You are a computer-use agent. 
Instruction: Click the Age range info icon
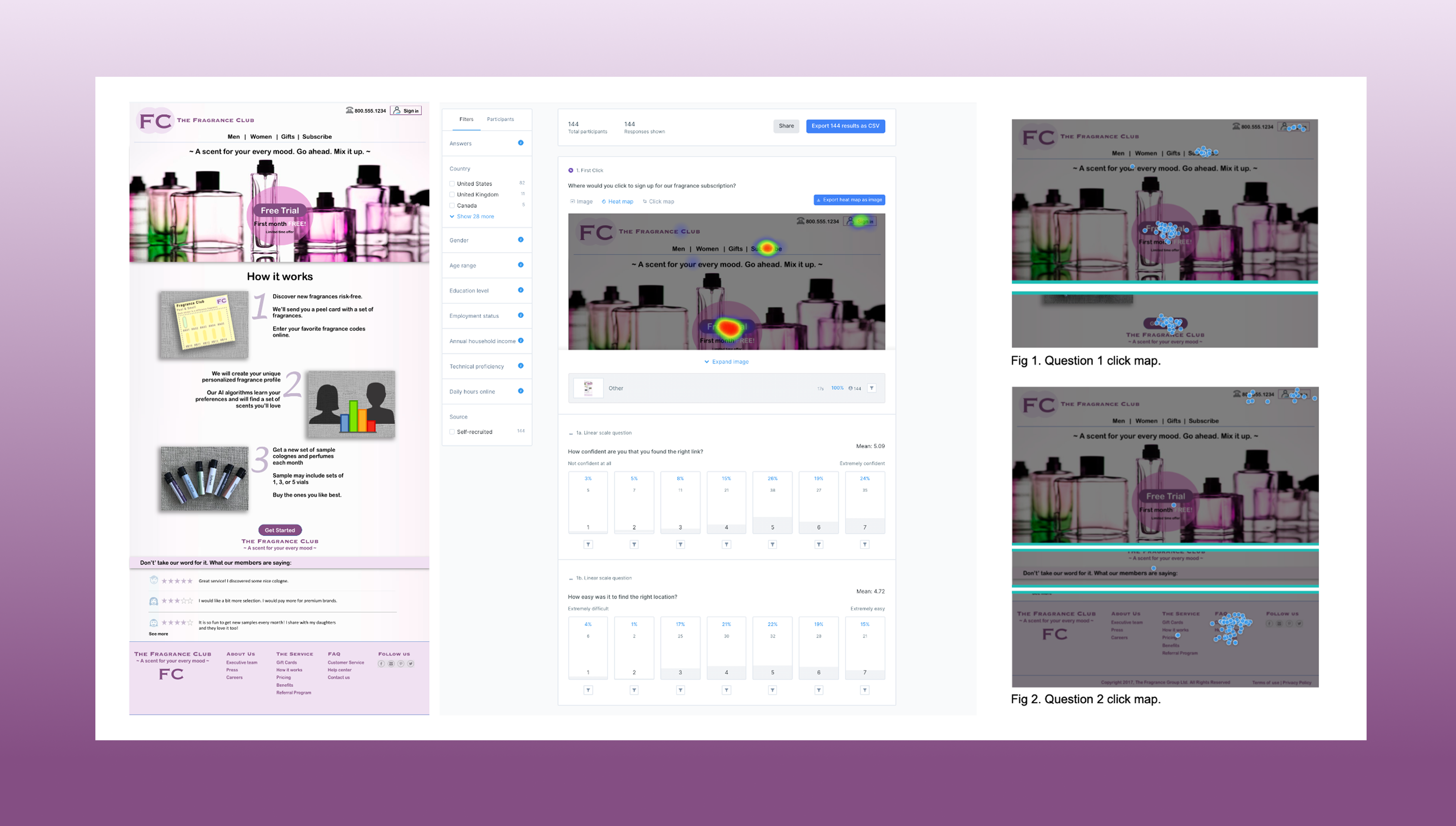520,265
